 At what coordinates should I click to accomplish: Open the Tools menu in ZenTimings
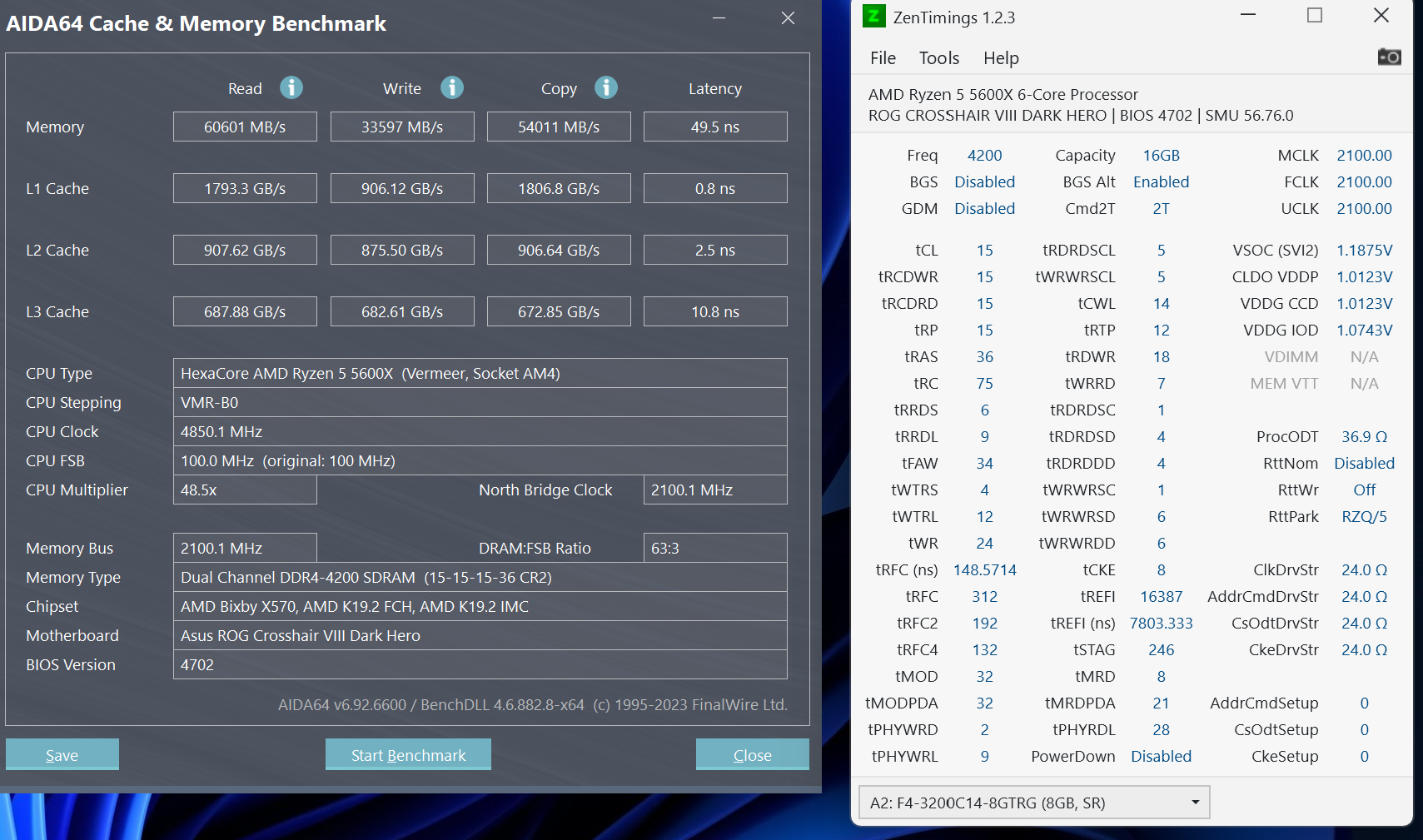coord(939,58)
